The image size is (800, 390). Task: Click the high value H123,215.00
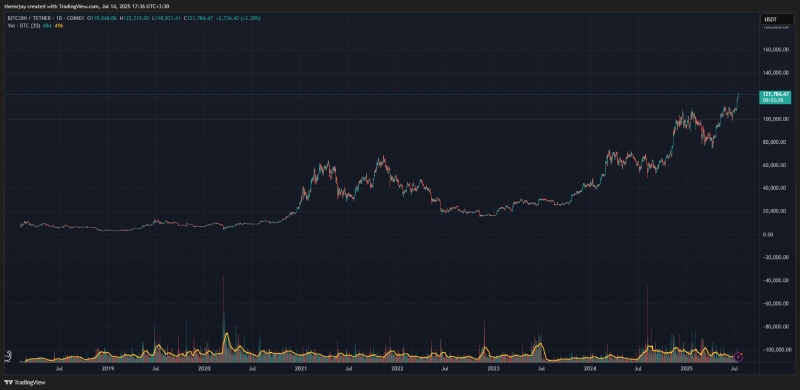click(x=134, y=18)
